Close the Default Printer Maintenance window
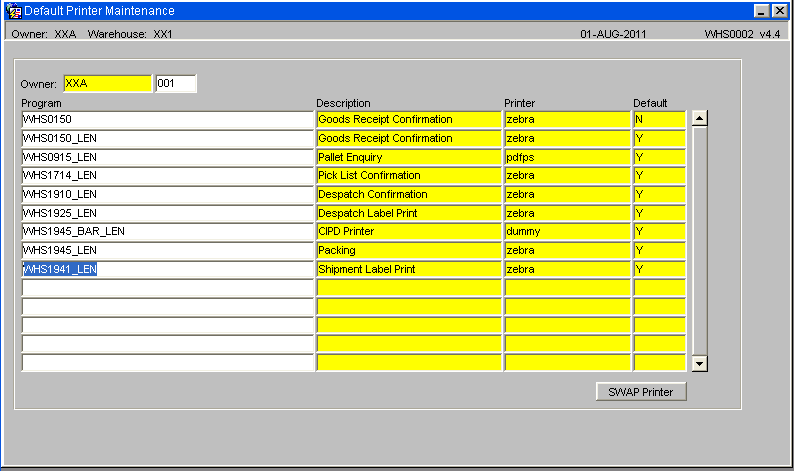794x471 pixels. tap(779, 11)
